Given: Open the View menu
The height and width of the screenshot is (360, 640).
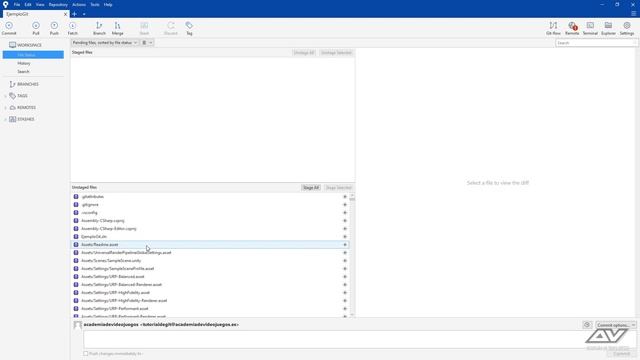Looking at the screenshot, I should click(40, 4).
